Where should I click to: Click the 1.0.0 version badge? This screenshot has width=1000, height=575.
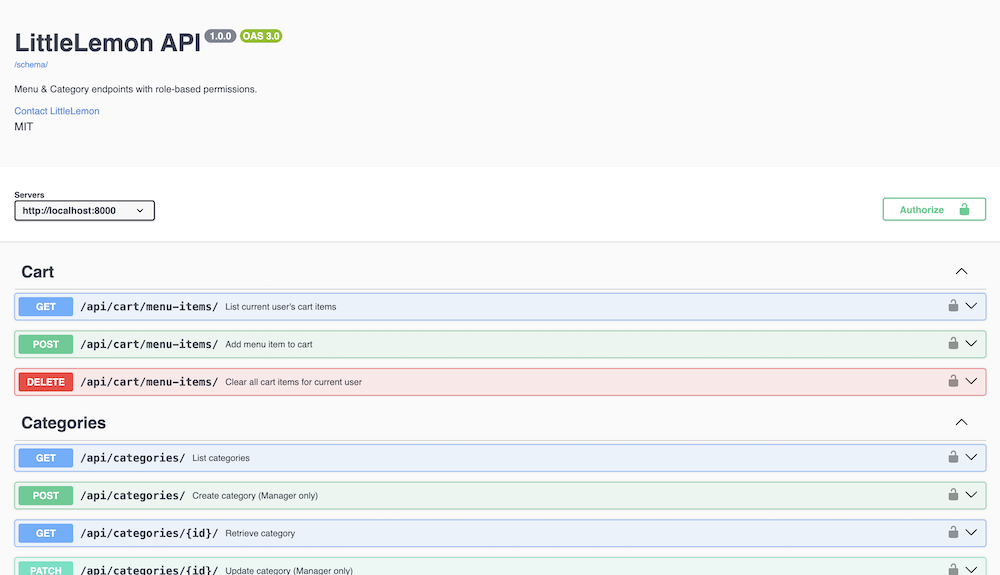click(220, 36)
